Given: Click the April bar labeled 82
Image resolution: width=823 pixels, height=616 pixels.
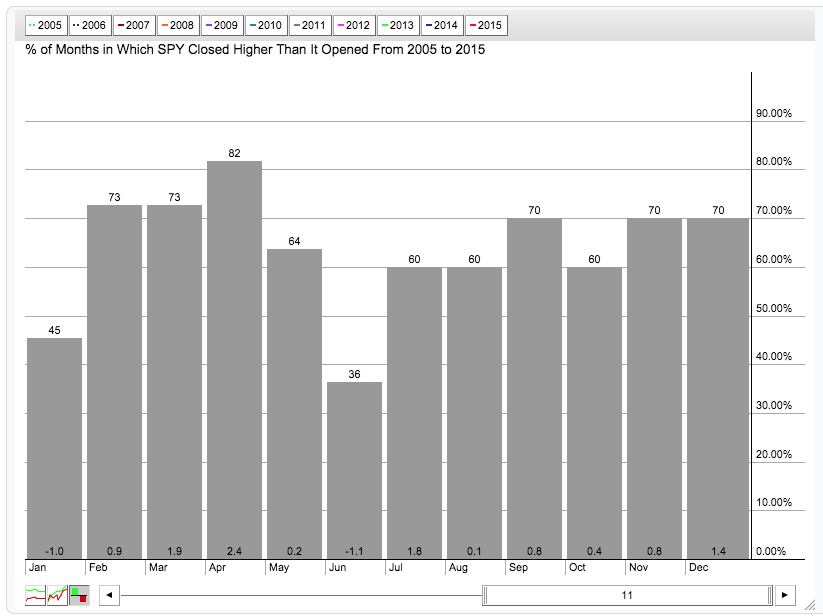Looking at the screenshot, I should click(235, 359).
